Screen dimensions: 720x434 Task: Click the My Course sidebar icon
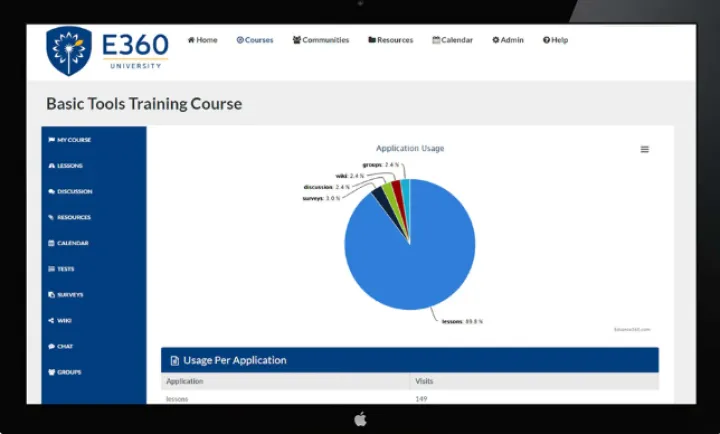51,140
